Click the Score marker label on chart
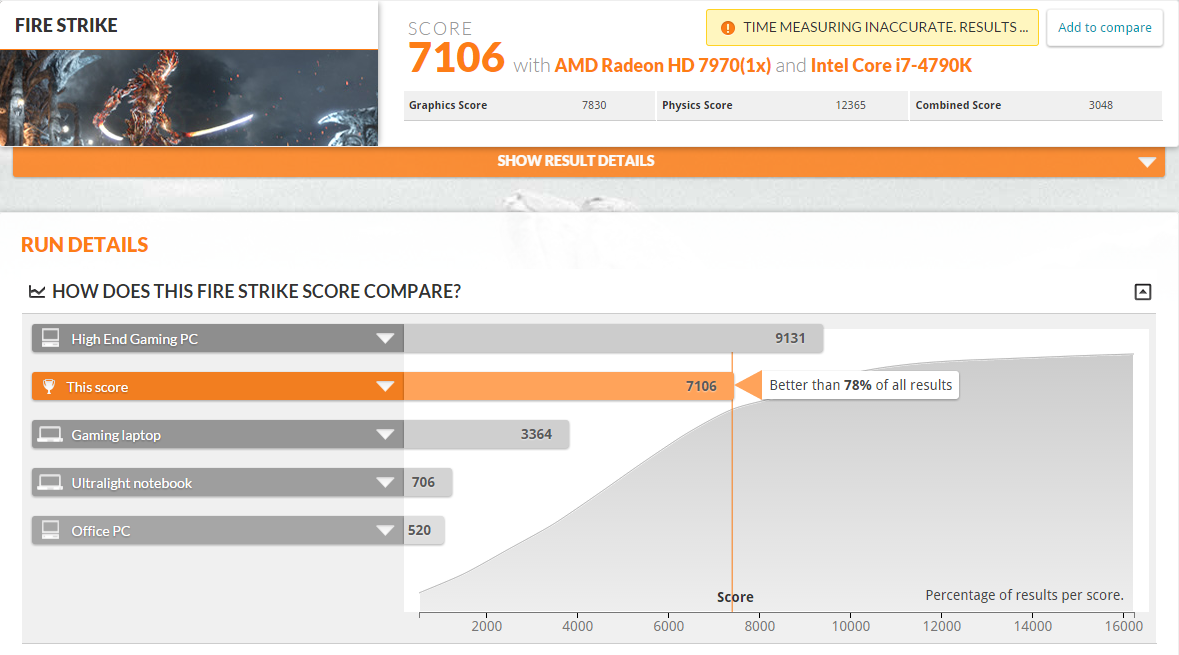1179x655 pixels. pos(735,597)
